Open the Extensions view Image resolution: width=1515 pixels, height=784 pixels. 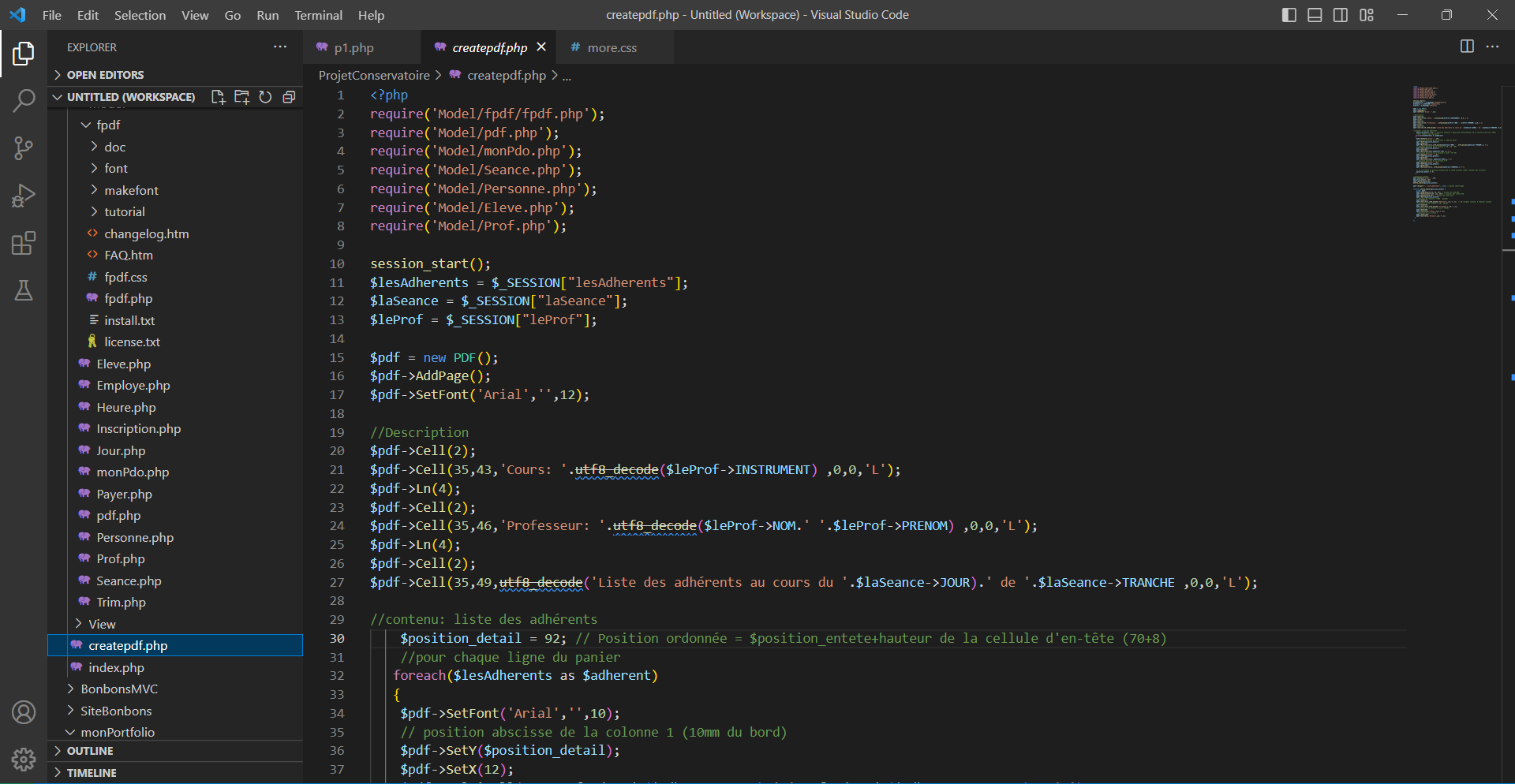[x=24, y=243]
